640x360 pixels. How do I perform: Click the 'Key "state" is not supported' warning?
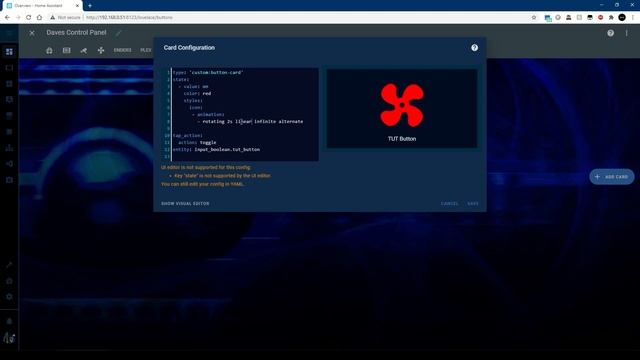point(222,176)
